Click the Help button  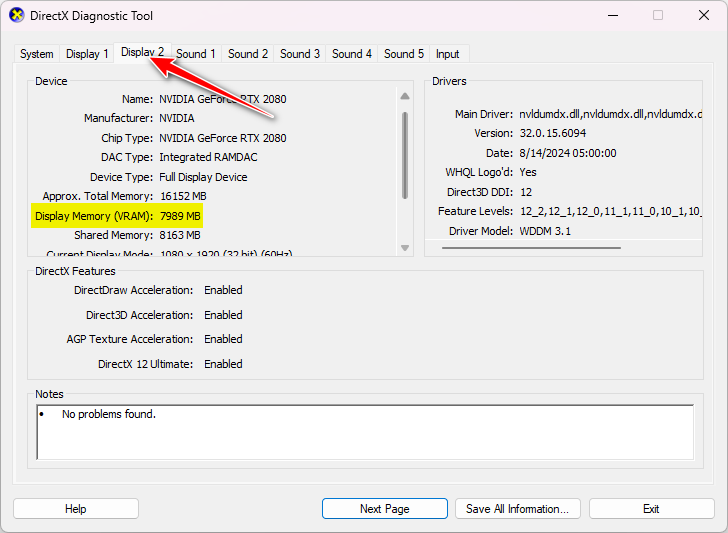click(x=76, y=509)
